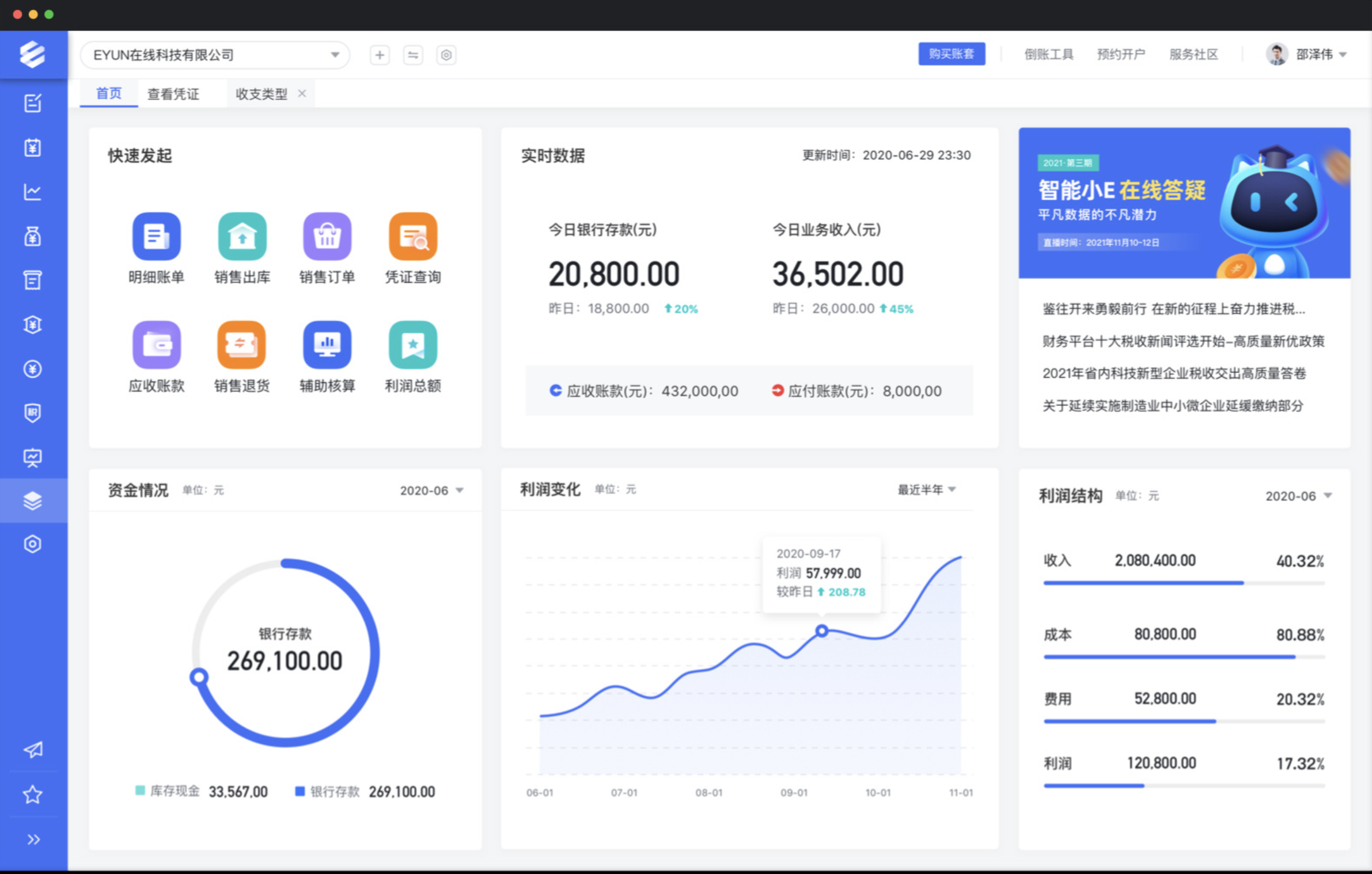This screenshot has width=1372, height=874.
Task: Open the 销售订单 shopping basket icon
Action: click(x=327, y=237)
